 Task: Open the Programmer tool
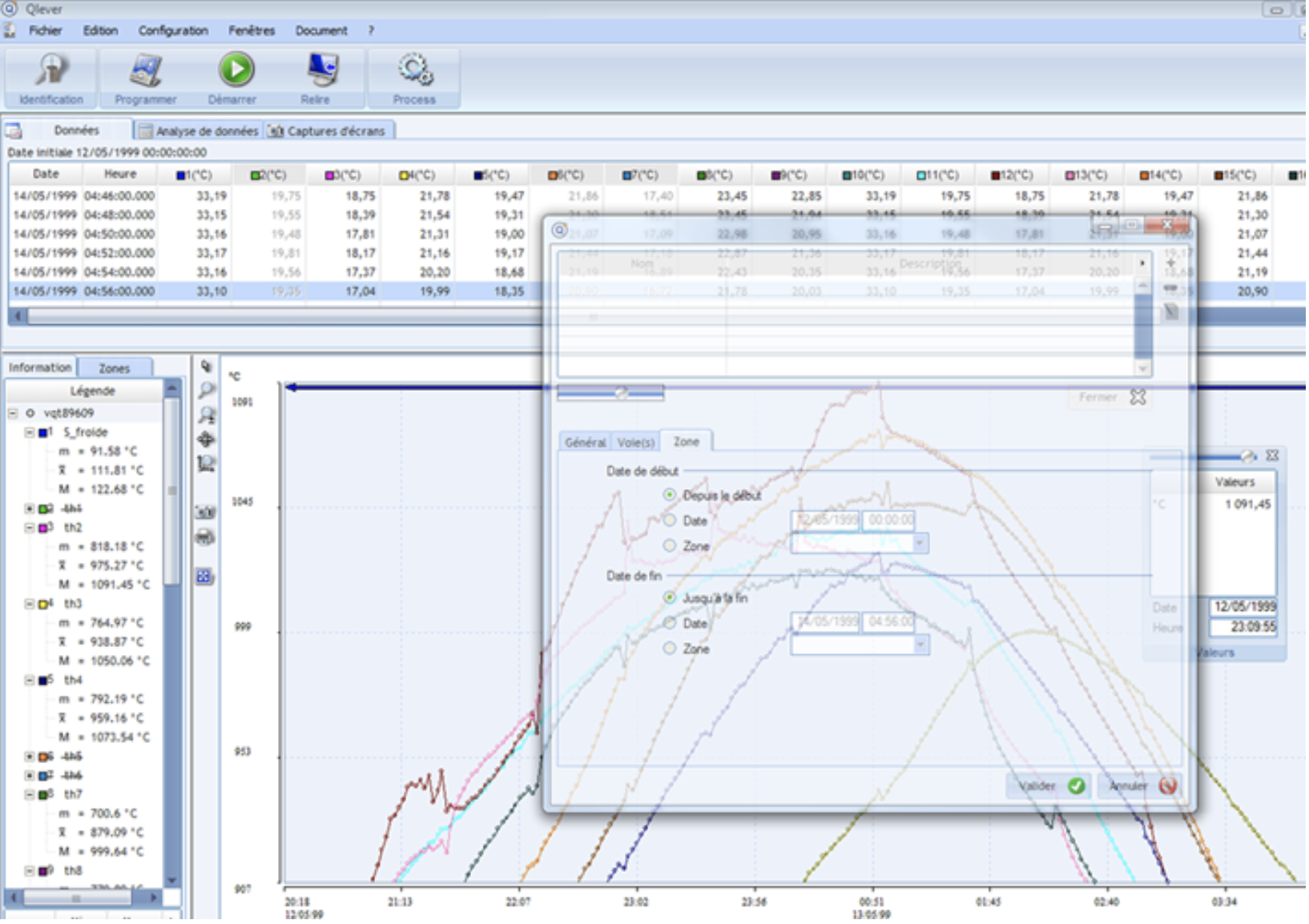(x=146, y=78)
